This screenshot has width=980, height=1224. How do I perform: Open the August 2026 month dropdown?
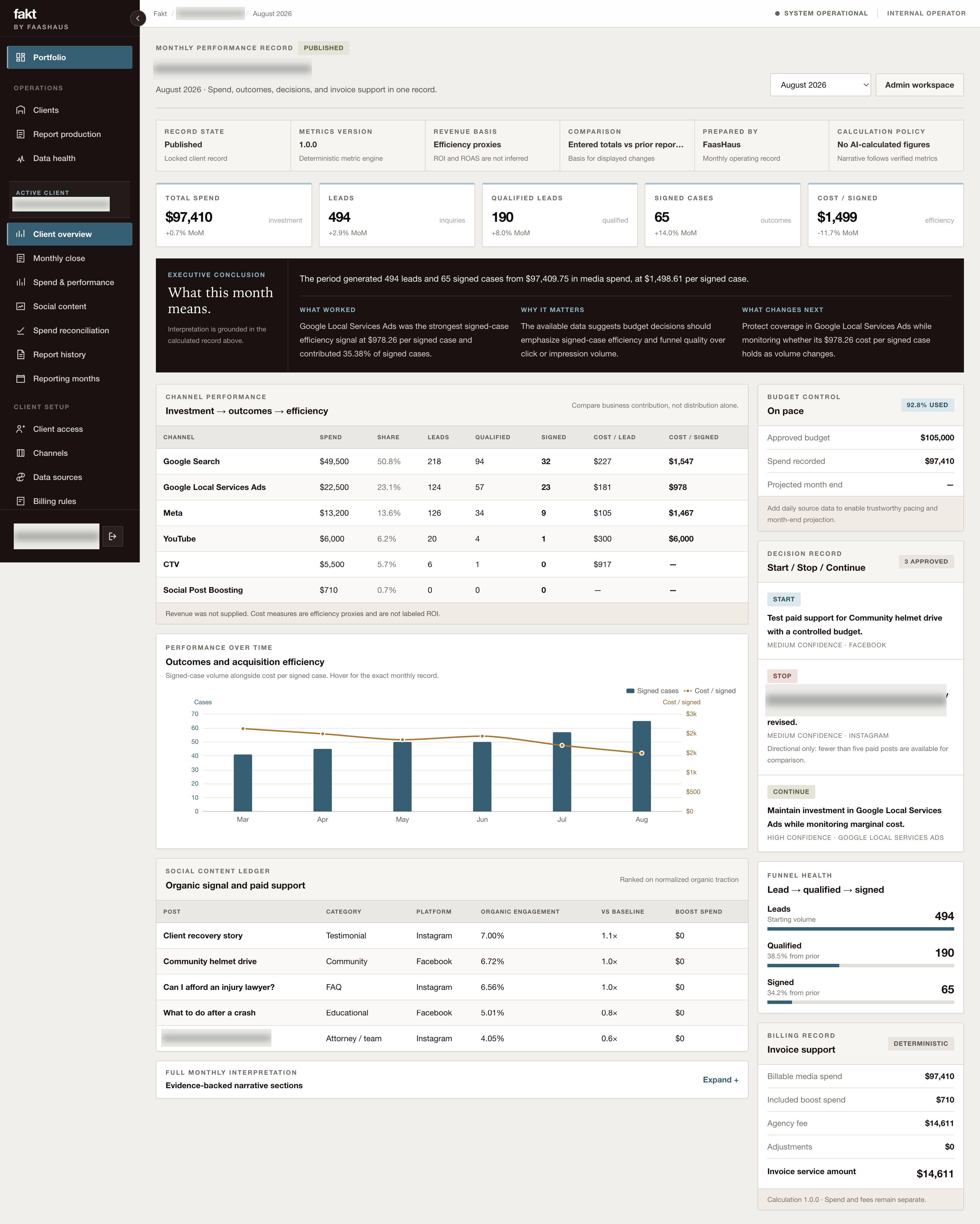(820, 85)
